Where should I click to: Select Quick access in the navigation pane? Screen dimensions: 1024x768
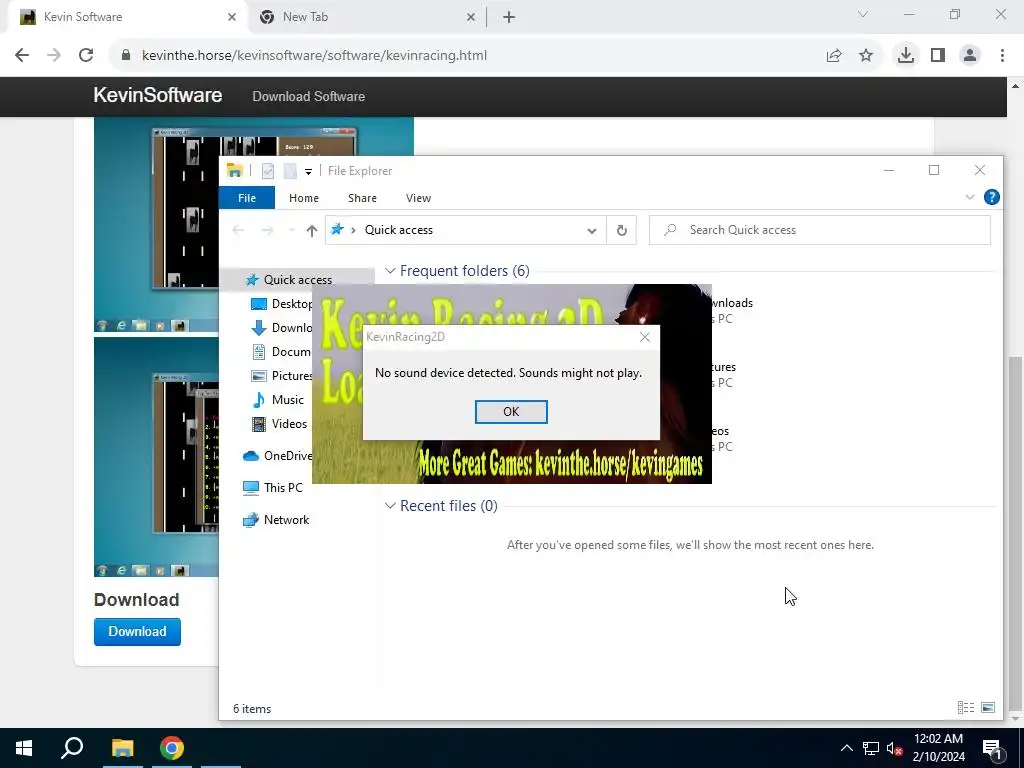pyautogui.click(x=297, y=280)
